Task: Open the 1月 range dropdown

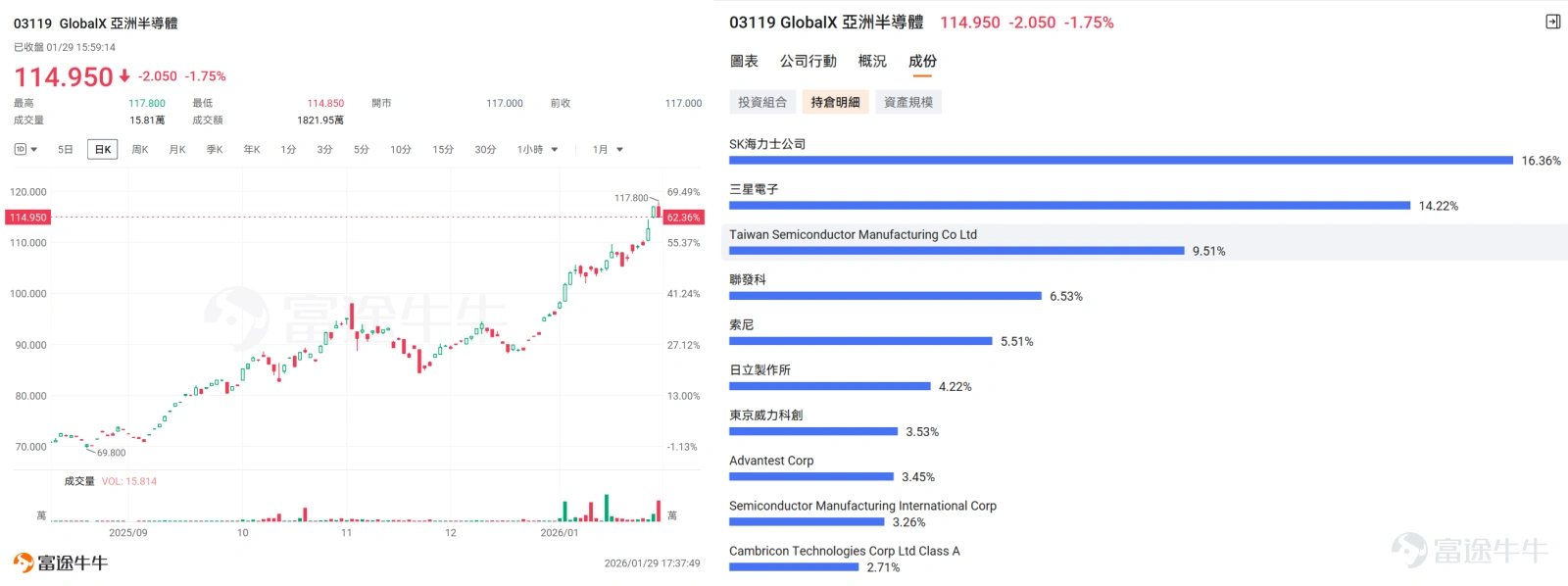Action: point(608,150)
